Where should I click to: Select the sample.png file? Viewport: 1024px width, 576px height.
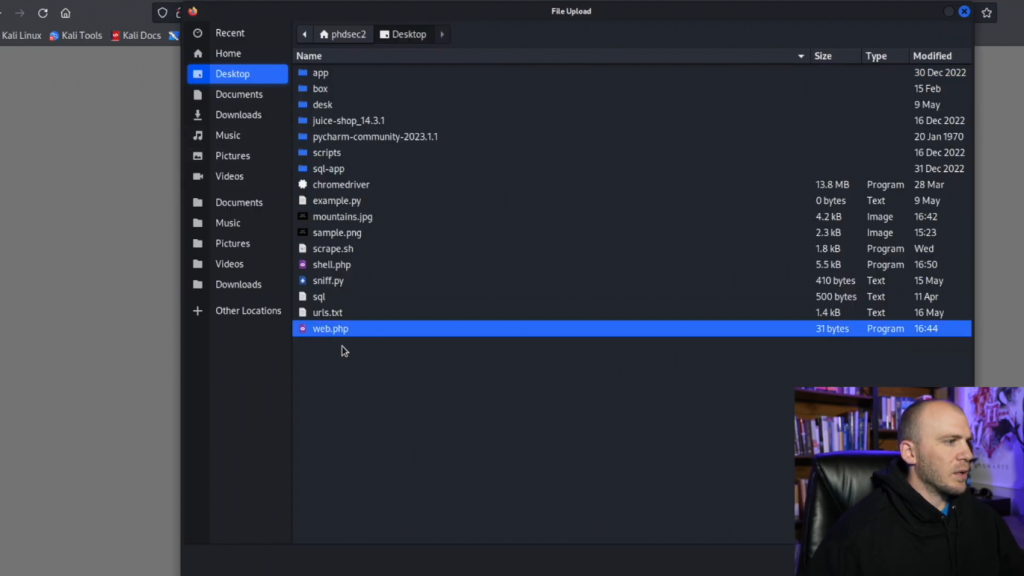632,232
